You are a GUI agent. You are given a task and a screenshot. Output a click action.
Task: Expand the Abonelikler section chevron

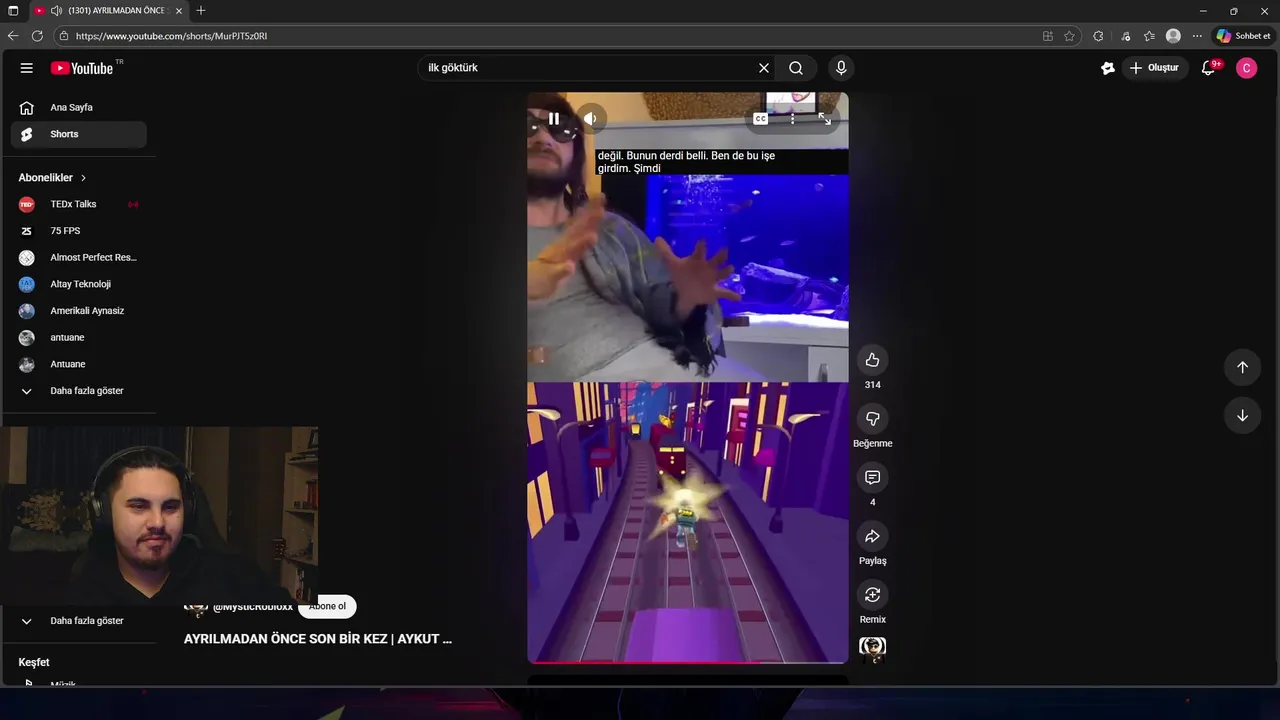point(84,178)
